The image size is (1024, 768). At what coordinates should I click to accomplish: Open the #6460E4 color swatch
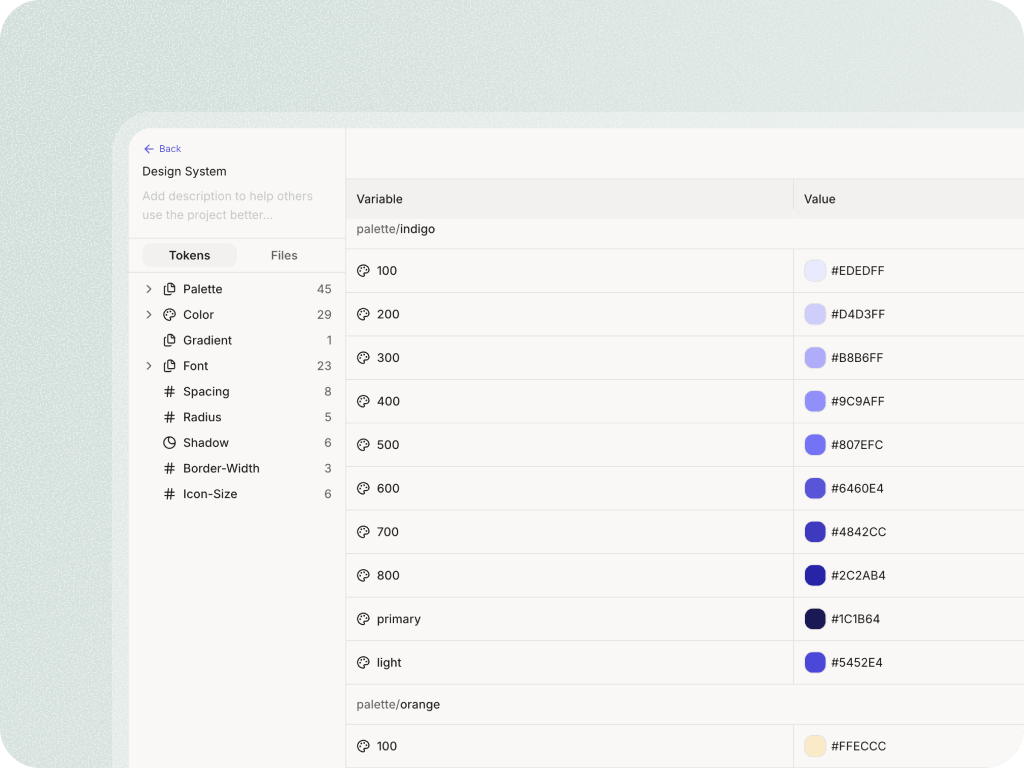[815, 488]
